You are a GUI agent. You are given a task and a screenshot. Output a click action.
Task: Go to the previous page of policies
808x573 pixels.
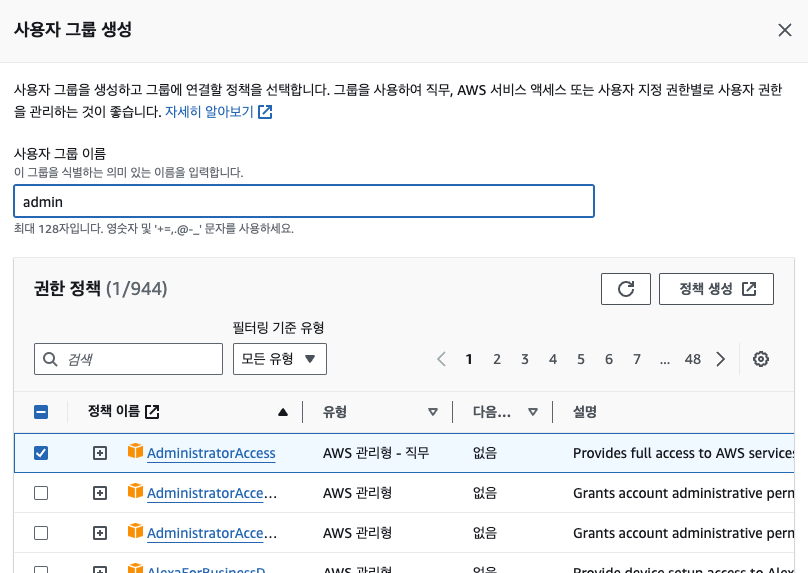[x=441, y=359]
